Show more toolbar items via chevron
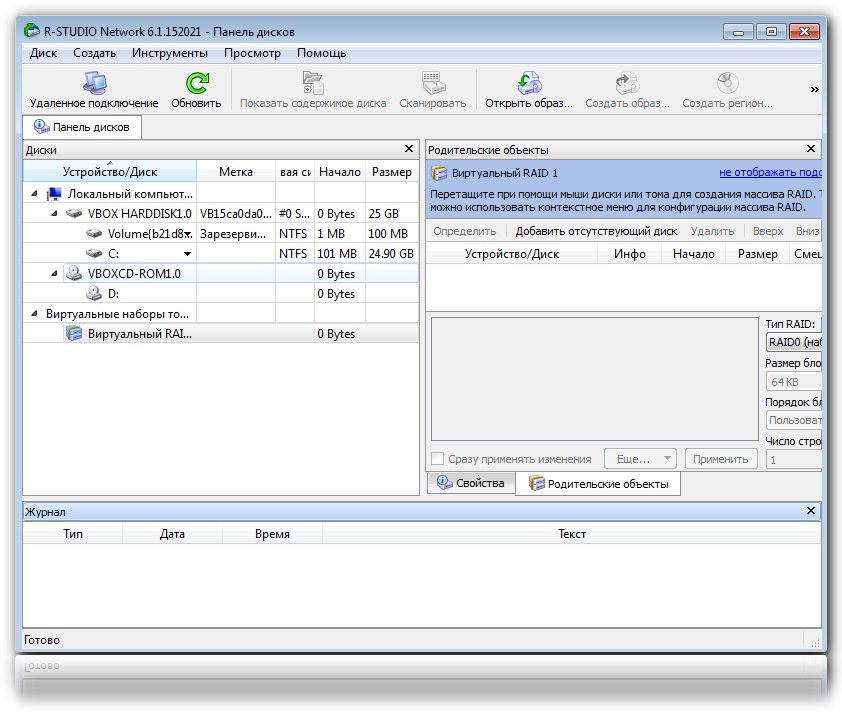The width and height of the screenshot is (842, 714). 814,90
